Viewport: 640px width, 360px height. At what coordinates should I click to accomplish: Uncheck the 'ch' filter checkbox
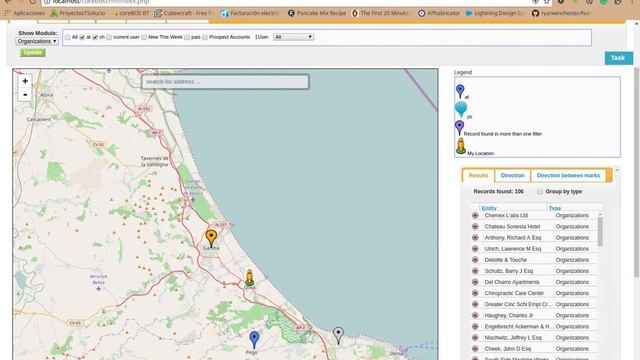[x=95, y=37]
